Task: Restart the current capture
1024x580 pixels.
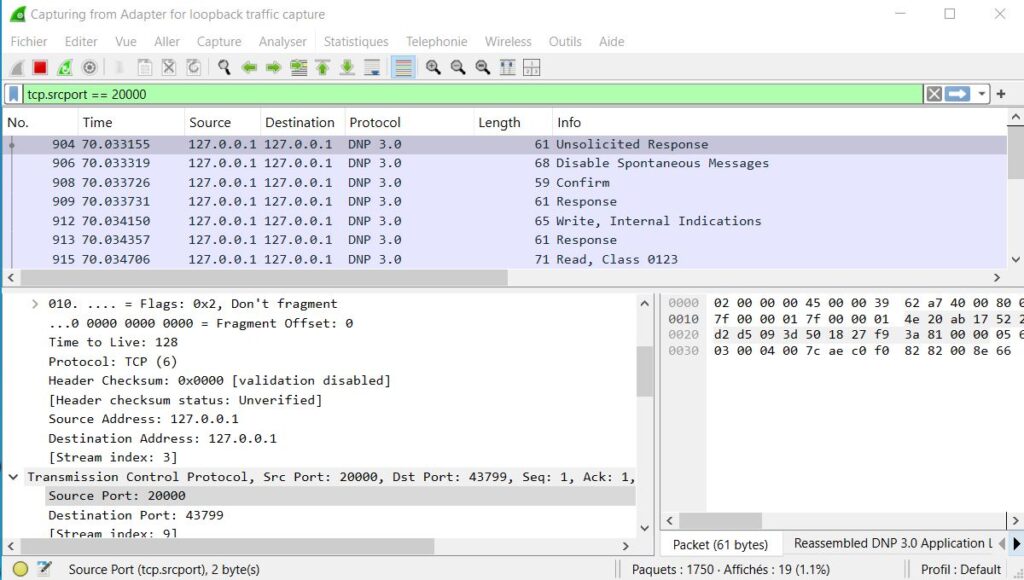Action: [x=64, y=67]
